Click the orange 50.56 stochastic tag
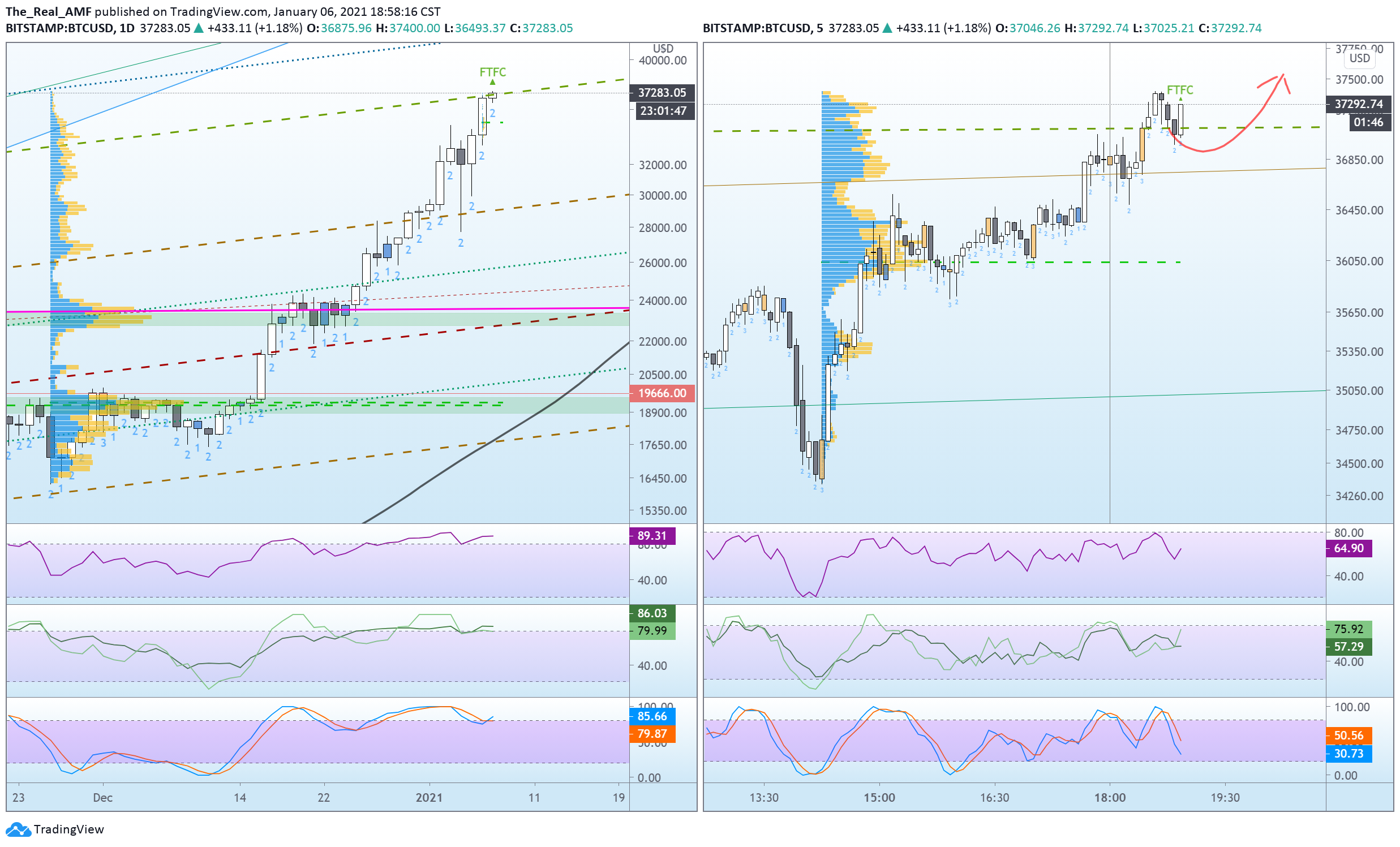 click(x=1349, y=736)
